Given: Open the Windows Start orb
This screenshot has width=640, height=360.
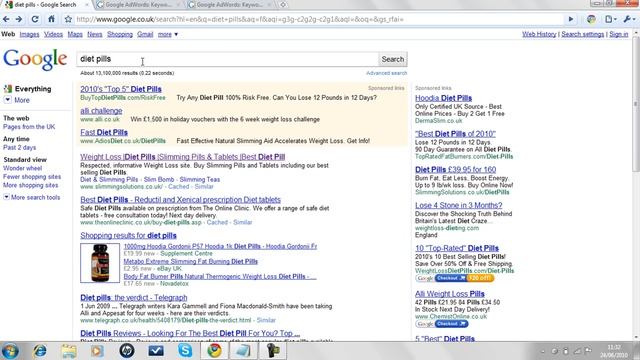Looking at the screenshot, I should (x=10, y=351).
